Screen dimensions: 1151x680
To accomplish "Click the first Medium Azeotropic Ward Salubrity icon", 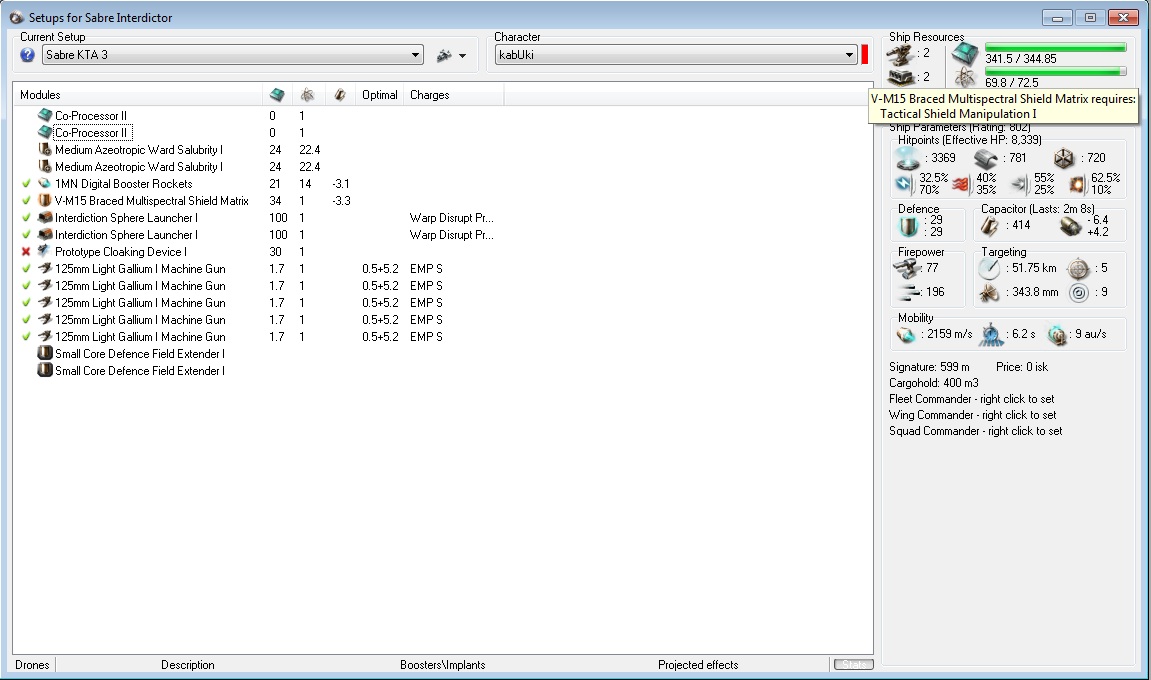I will click(45, 150).
